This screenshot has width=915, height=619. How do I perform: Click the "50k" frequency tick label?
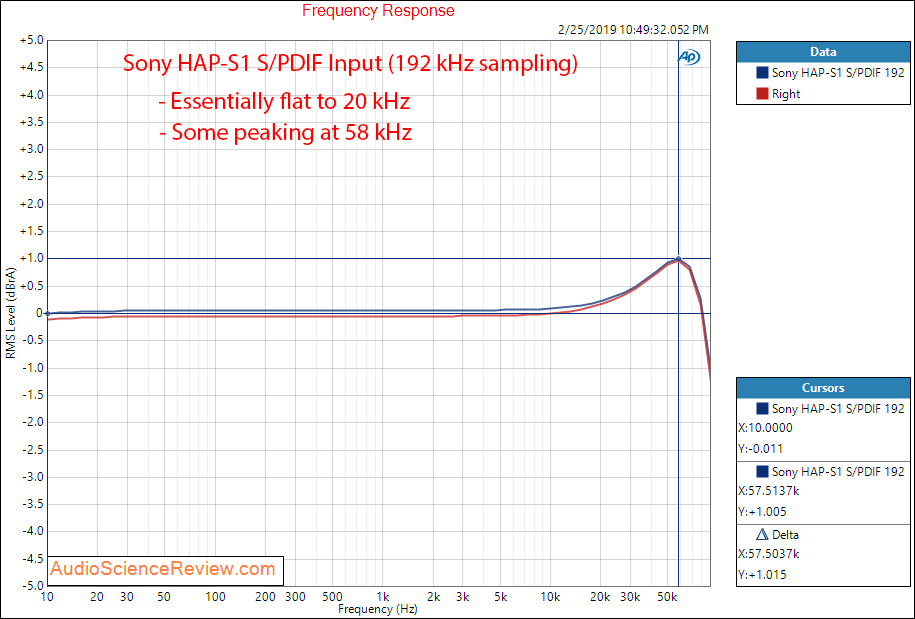pyautogui.click(x=667, y=597)
